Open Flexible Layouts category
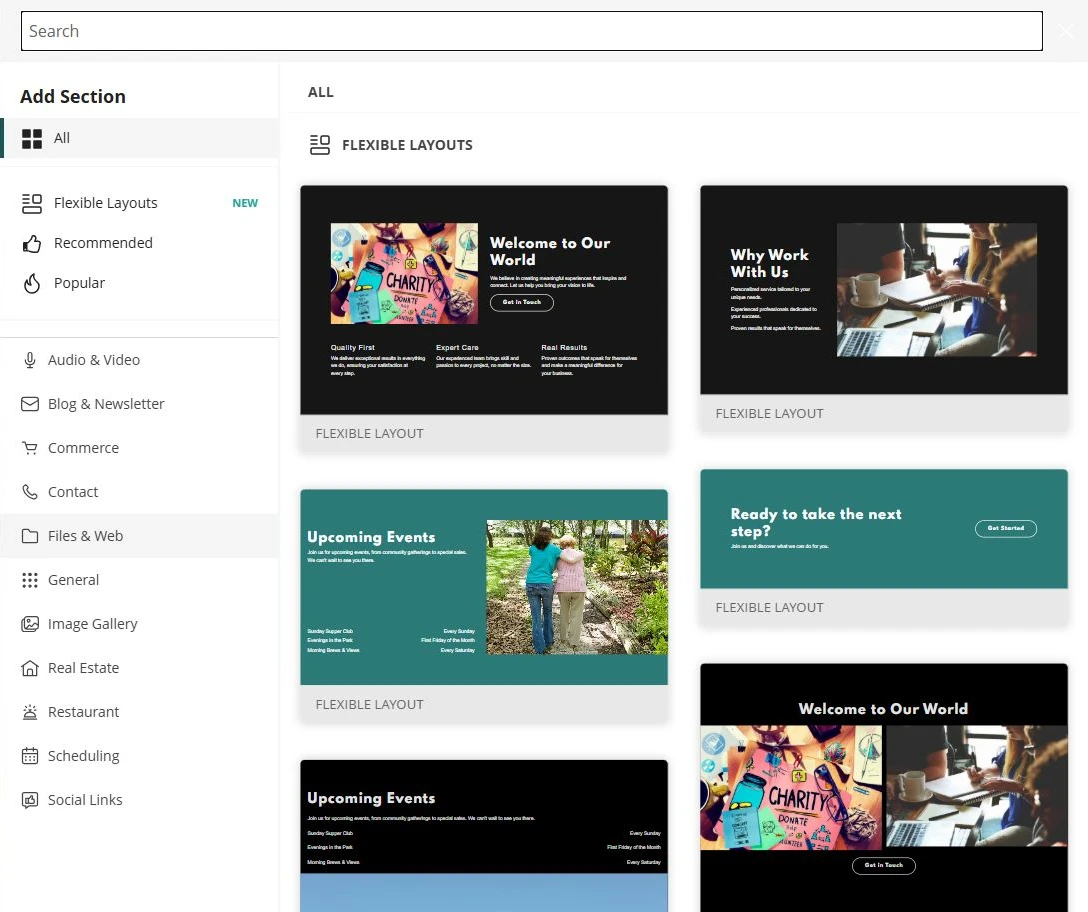Screen dimensions: 1088x912 pos(139,203)
